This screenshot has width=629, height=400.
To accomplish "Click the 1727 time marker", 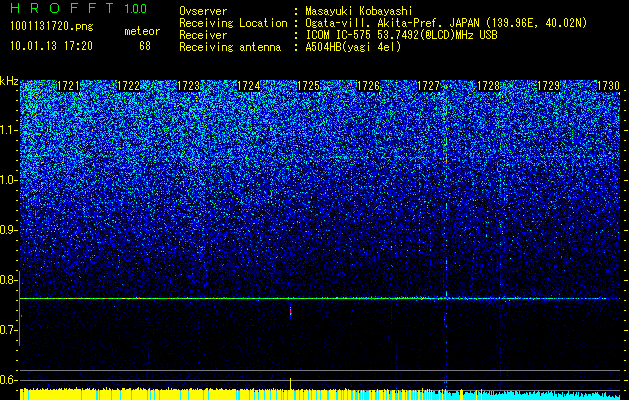I will tap(428, 86).
